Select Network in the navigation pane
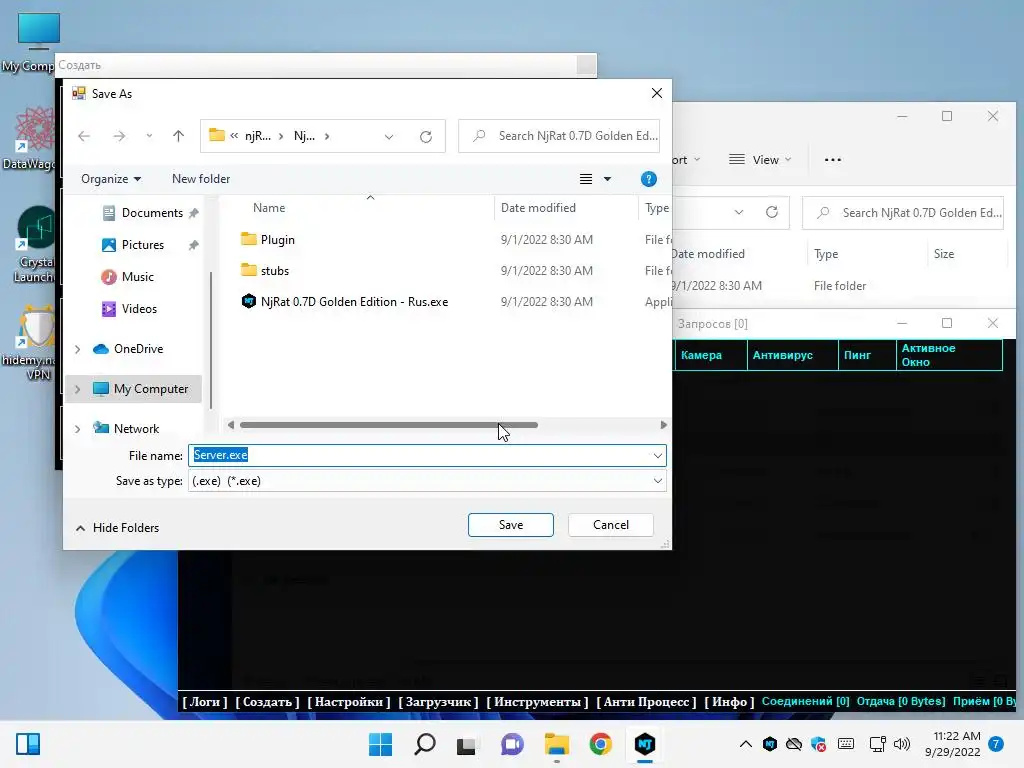Viewport: 1024px width, 768px height. click(136, 428)
